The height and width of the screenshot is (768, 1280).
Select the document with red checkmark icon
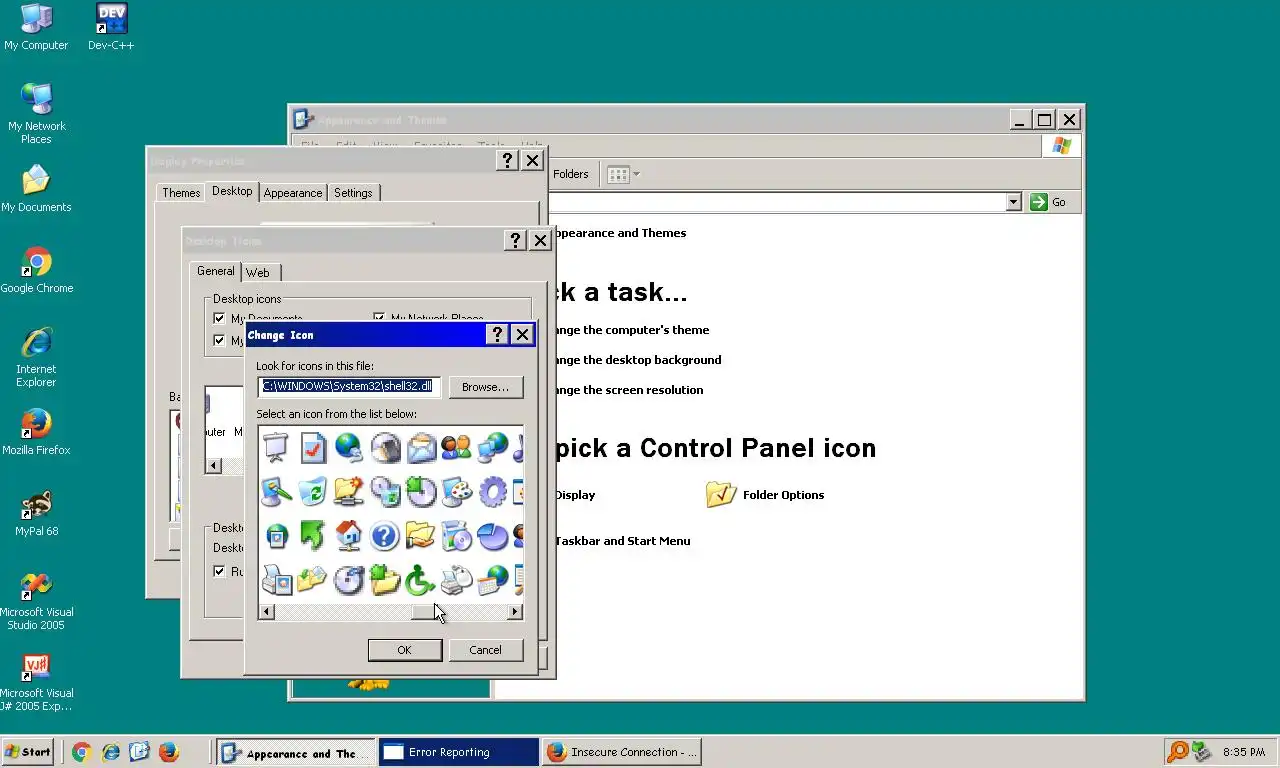click(313, 447)
